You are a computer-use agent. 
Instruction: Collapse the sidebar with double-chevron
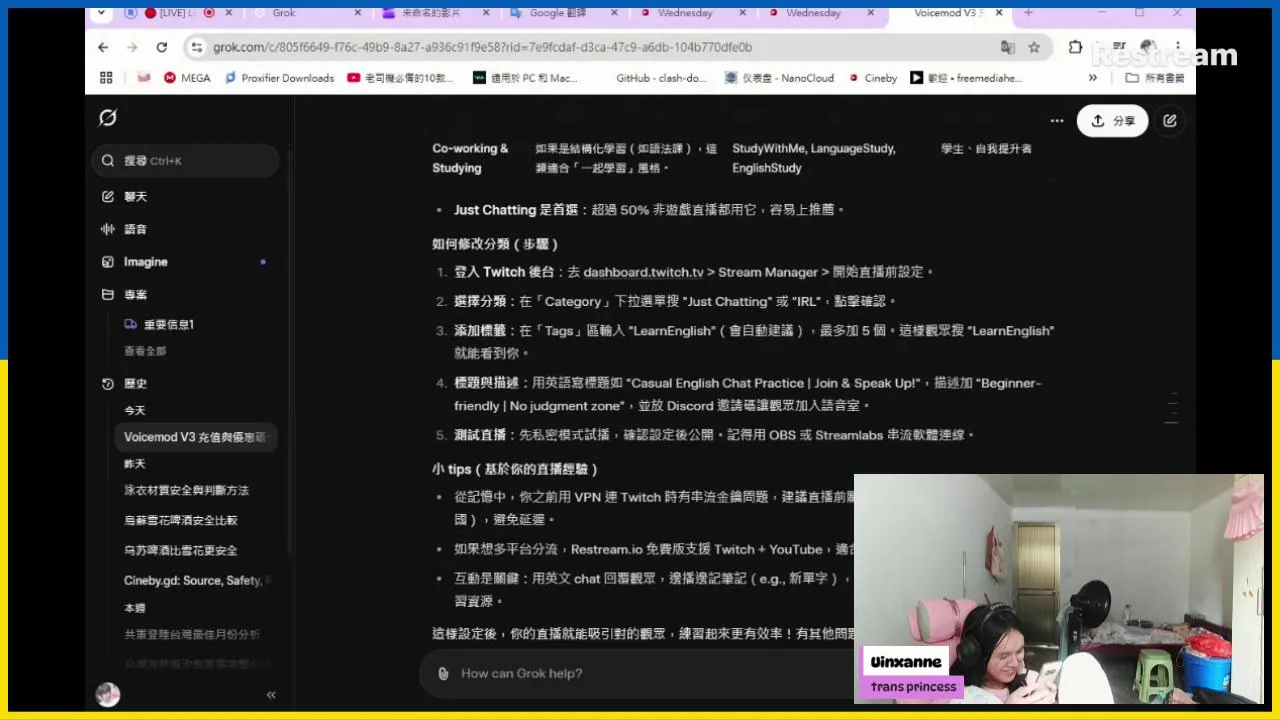tap(271, 695)
